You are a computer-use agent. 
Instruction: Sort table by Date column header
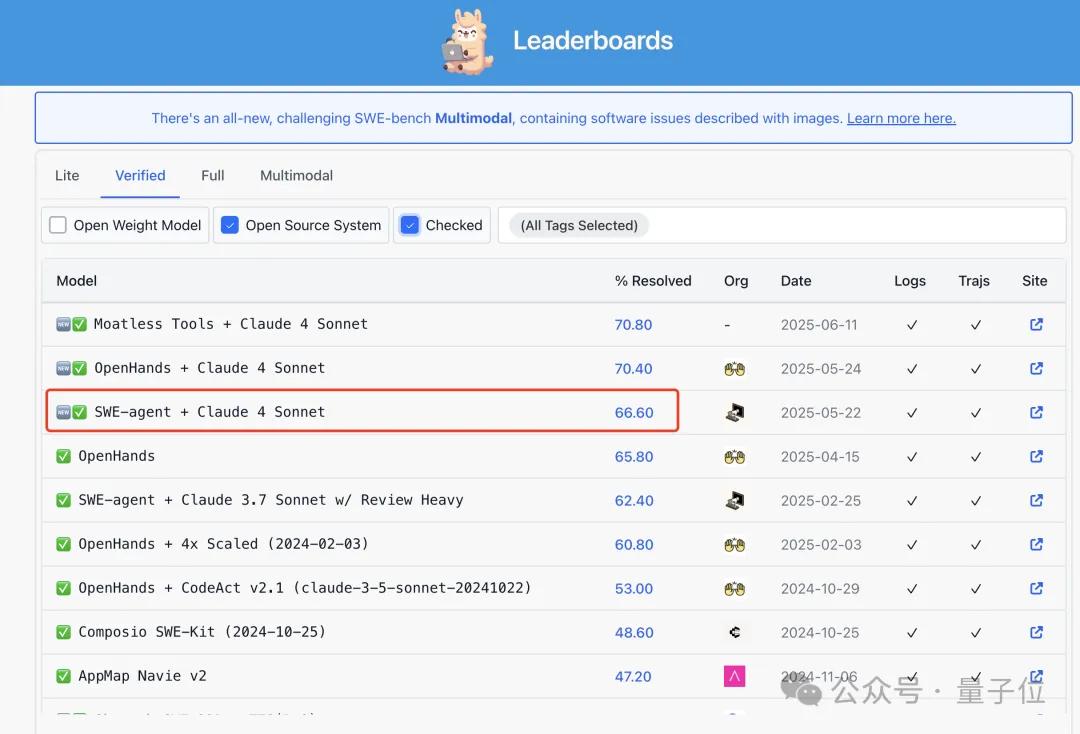[x=796, y=281]
